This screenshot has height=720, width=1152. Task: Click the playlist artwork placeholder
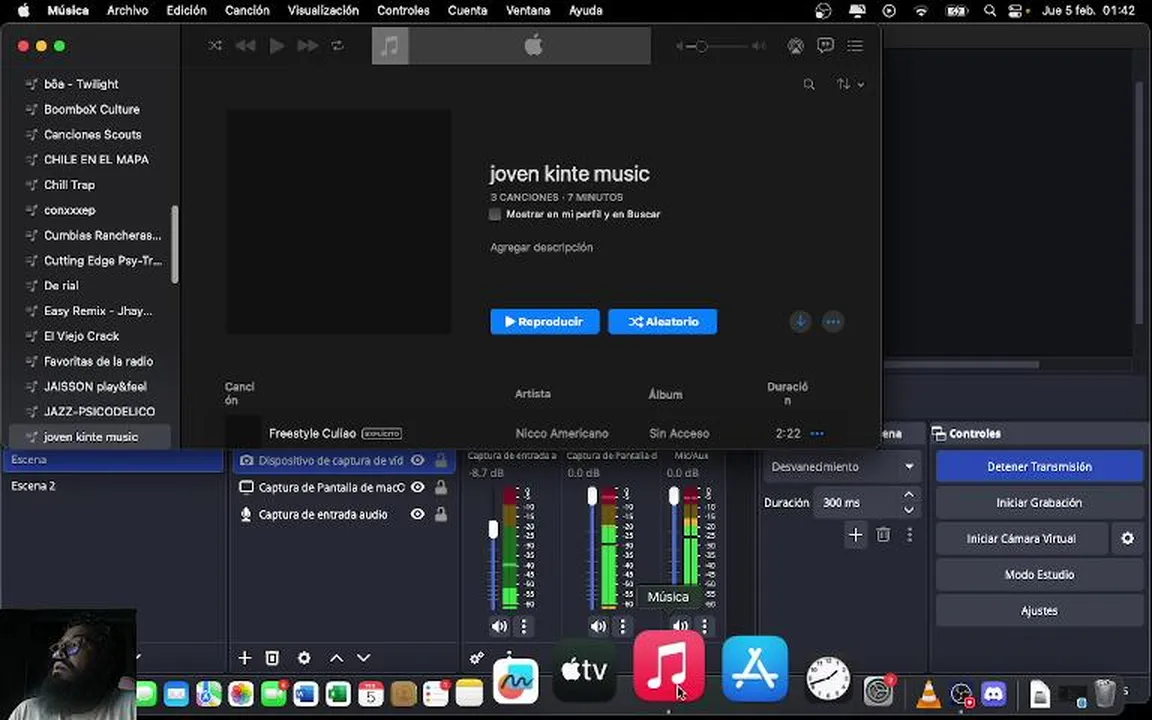click(339, 222)
